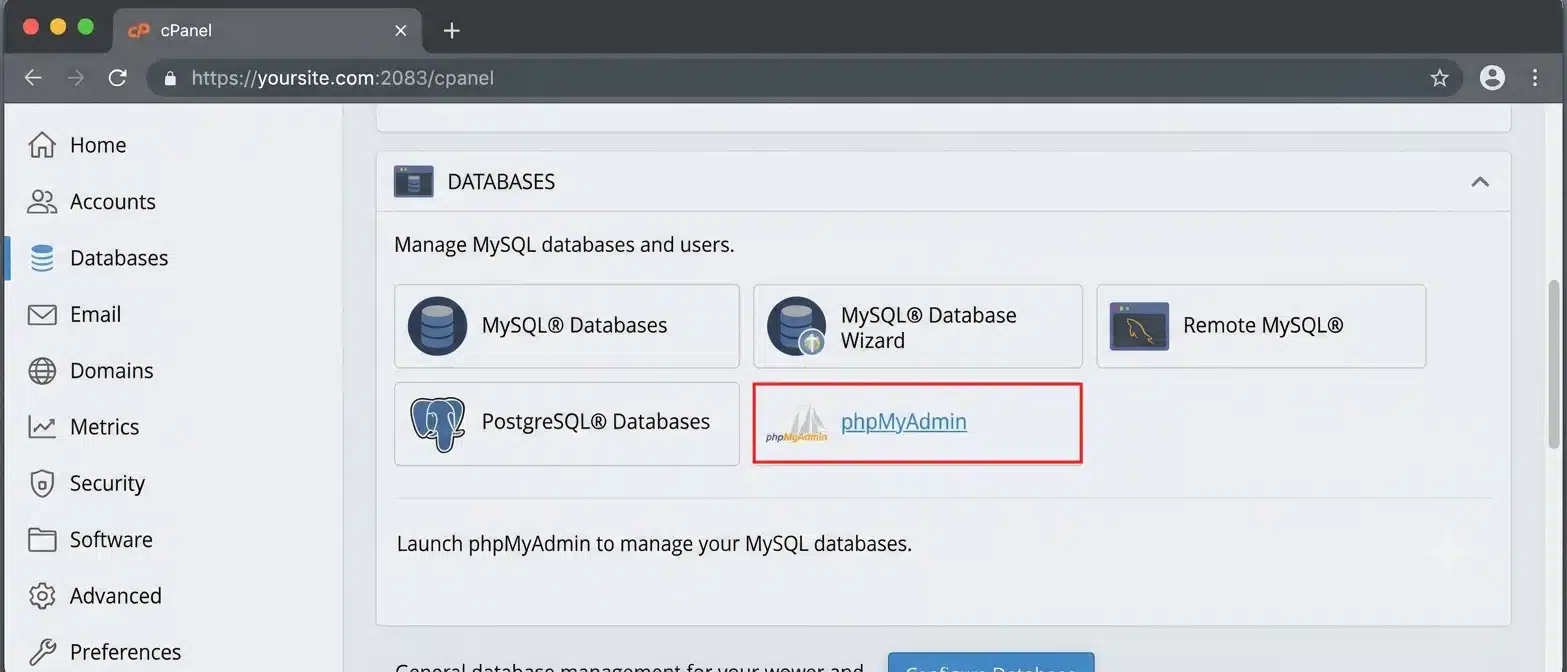Image resolution: width=1567 pixels, height=672 pixels.
Task: Click the URL address bar
Action: [805, 78]
